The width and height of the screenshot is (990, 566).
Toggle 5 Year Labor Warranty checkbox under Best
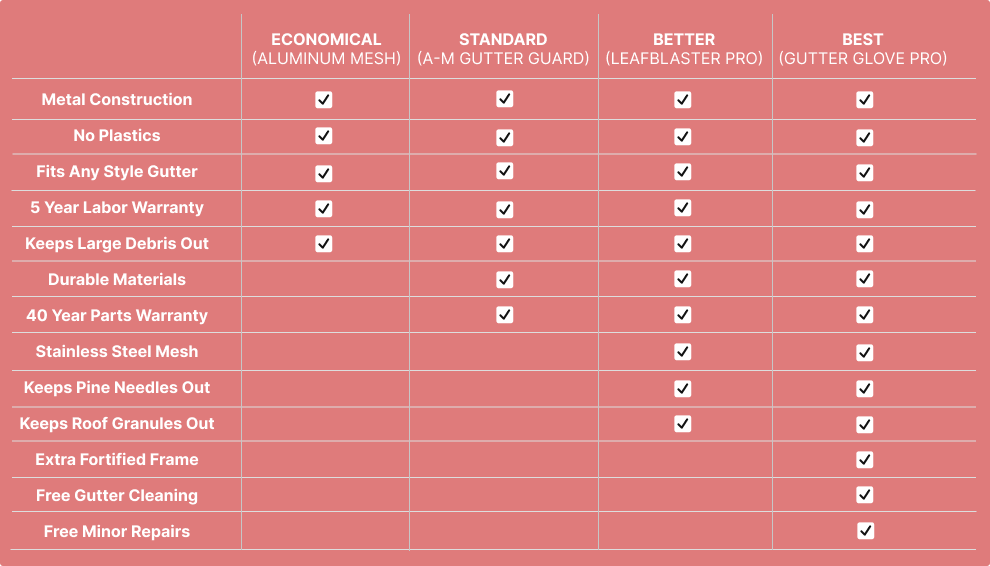pos(864,209)
